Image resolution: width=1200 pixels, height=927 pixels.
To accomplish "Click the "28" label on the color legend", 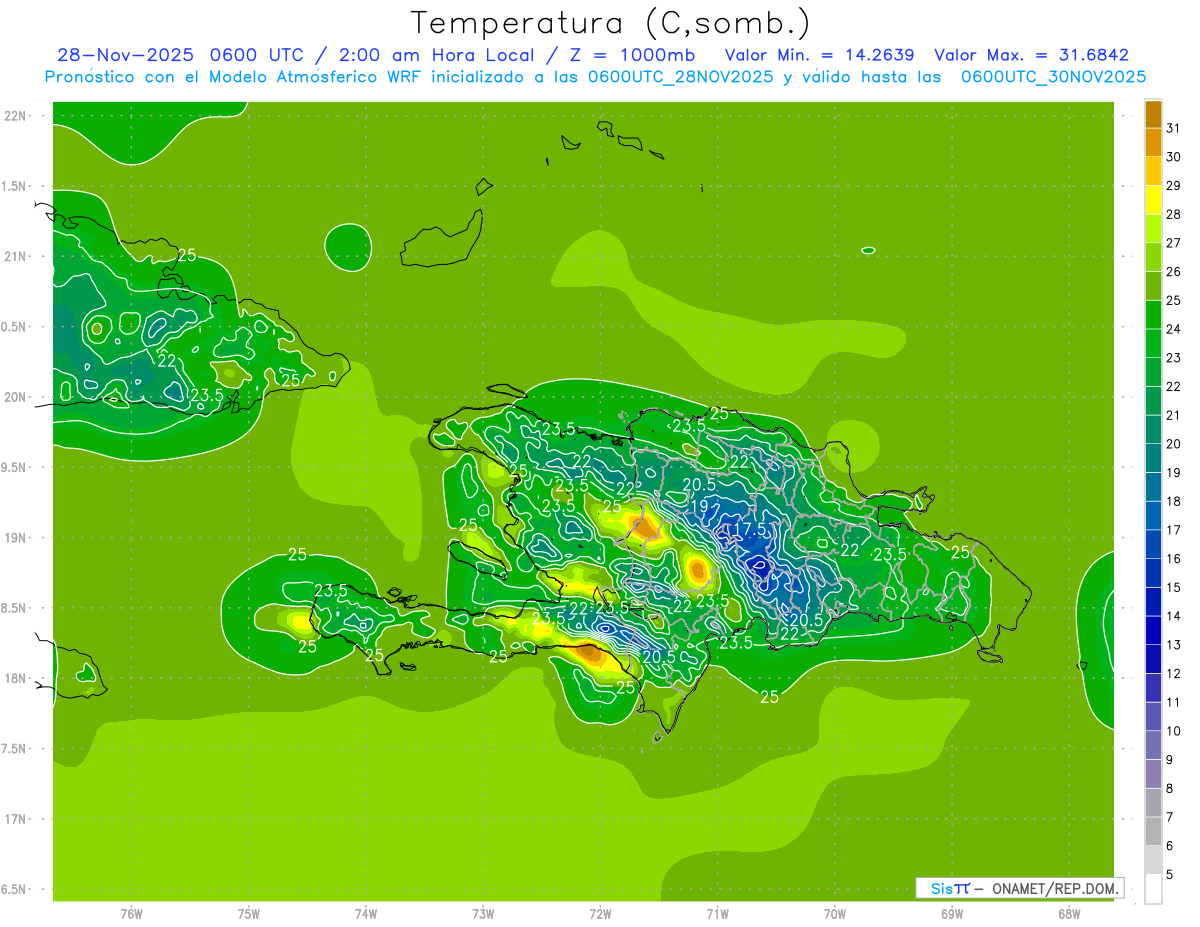I will point(1173,215).
